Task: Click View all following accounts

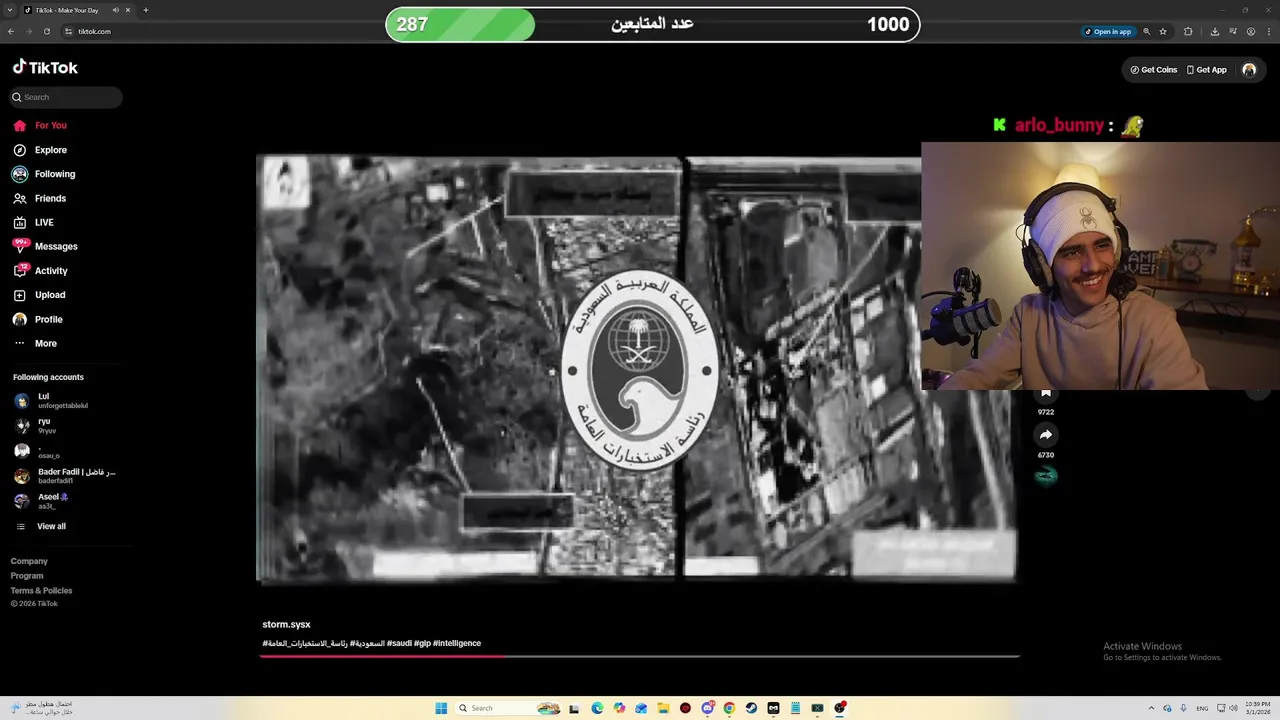Action: [x=40, y=526]
